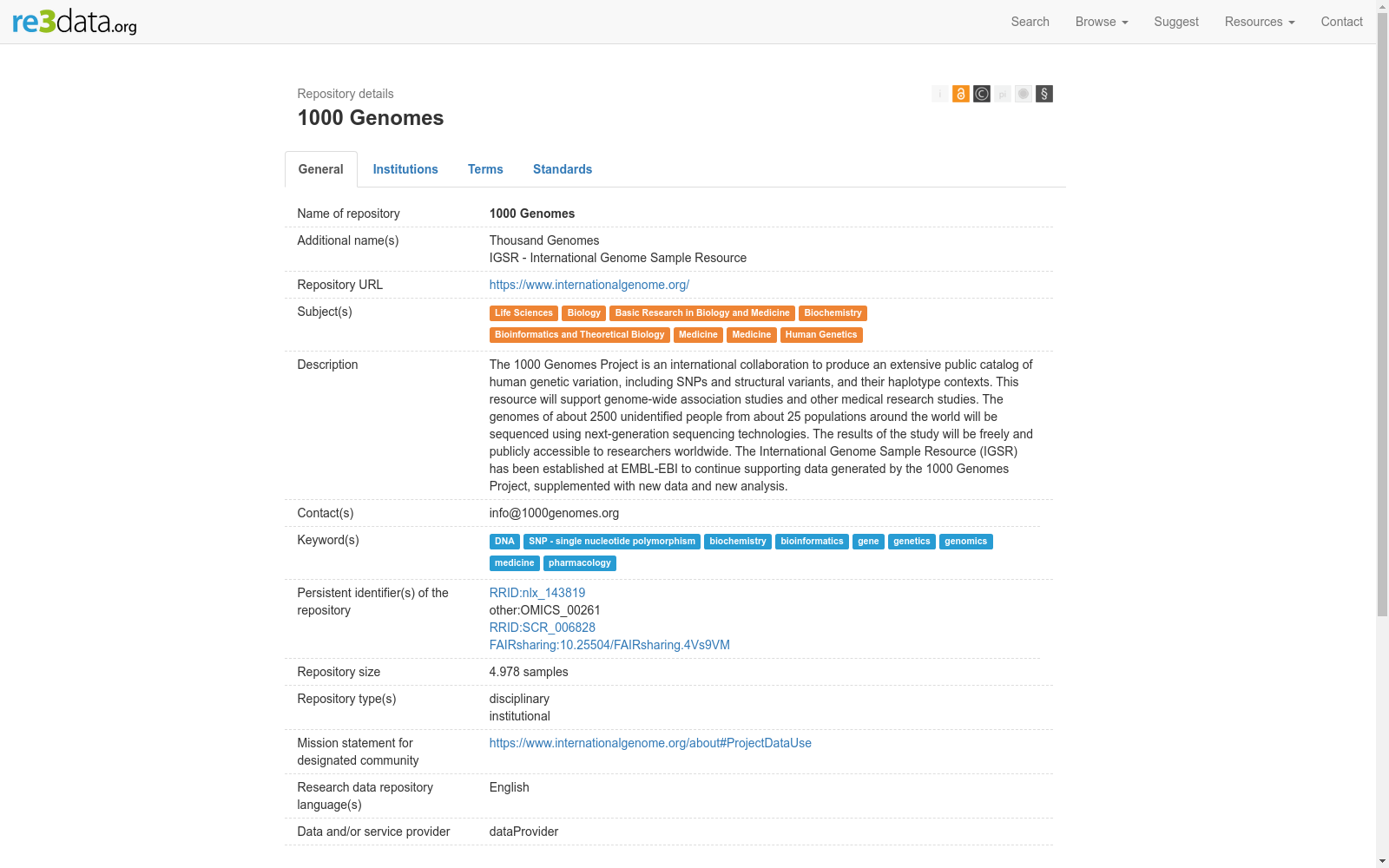The width and height of the screenshot is (1389, 868).
Task: Click the additional information 'i' badge icon
Action: click(940, 94)
